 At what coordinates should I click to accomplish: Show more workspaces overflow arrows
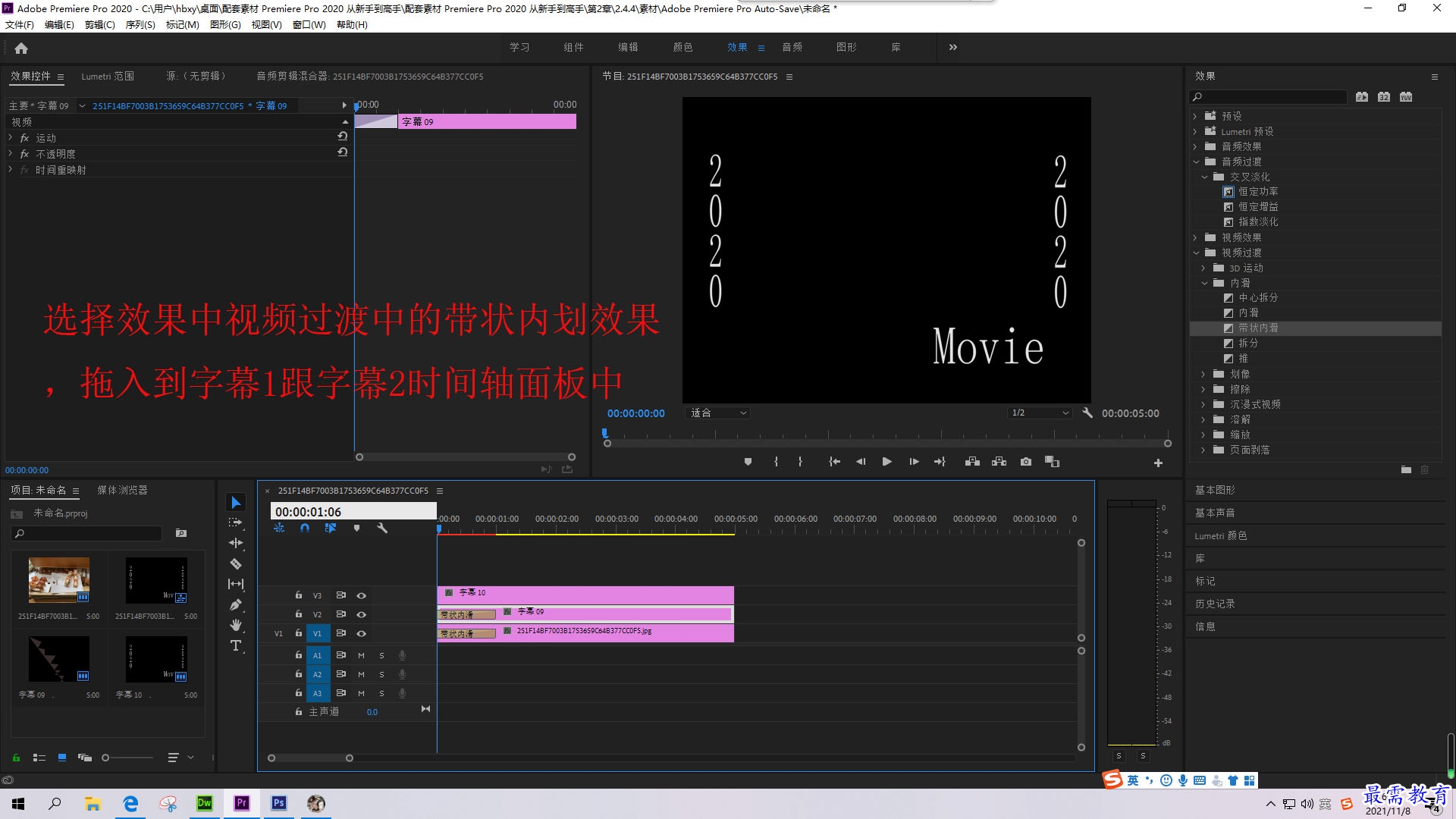(952, 47)
